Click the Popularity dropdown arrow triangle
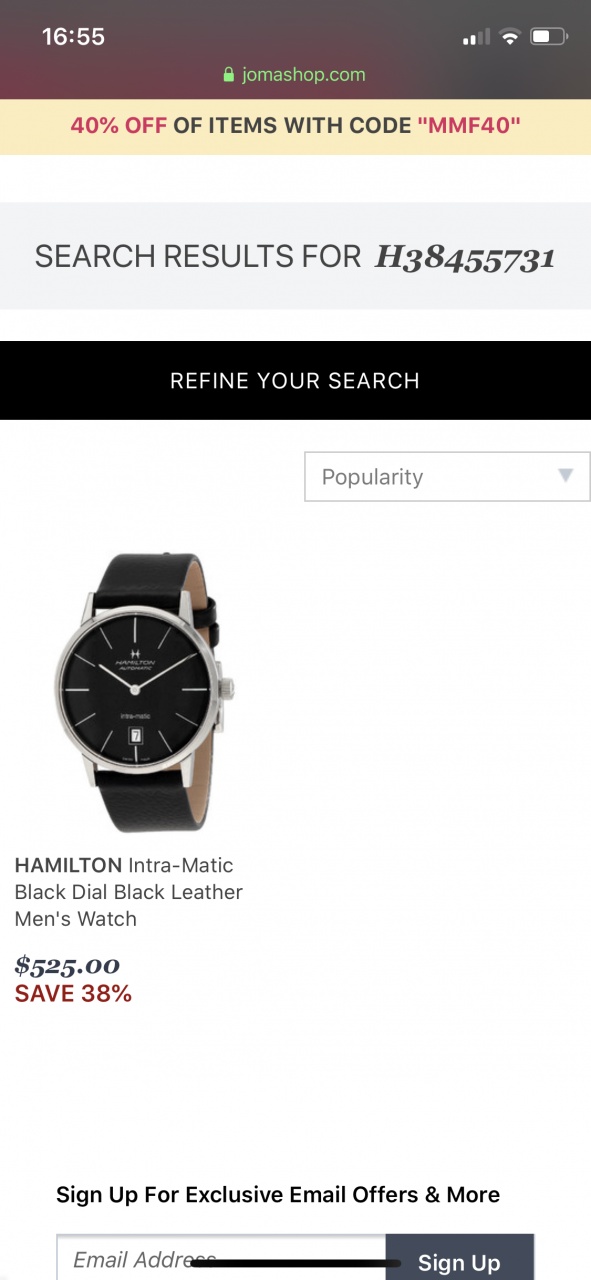 click(566, 476)
